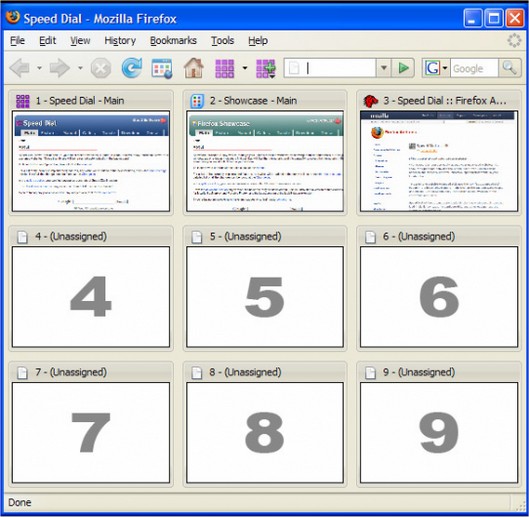
Task: Click the purple Speed Dial grid icon
Action: 224,69
